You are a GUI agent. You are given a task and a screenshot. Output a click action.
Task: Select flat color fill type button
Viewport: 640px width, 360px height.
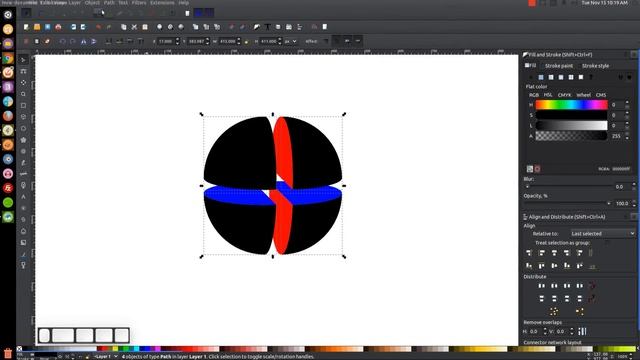click(x=541, y=77)
